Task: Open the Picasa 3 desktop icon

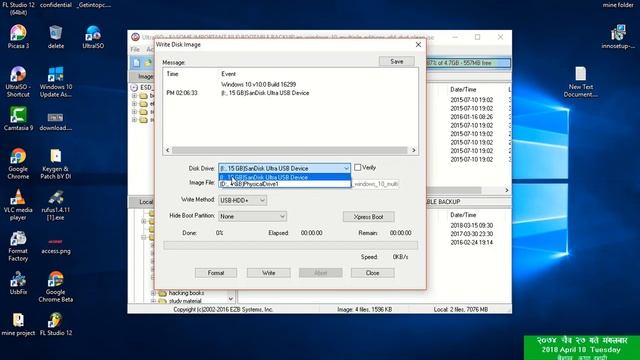Action: click(18, 37)
